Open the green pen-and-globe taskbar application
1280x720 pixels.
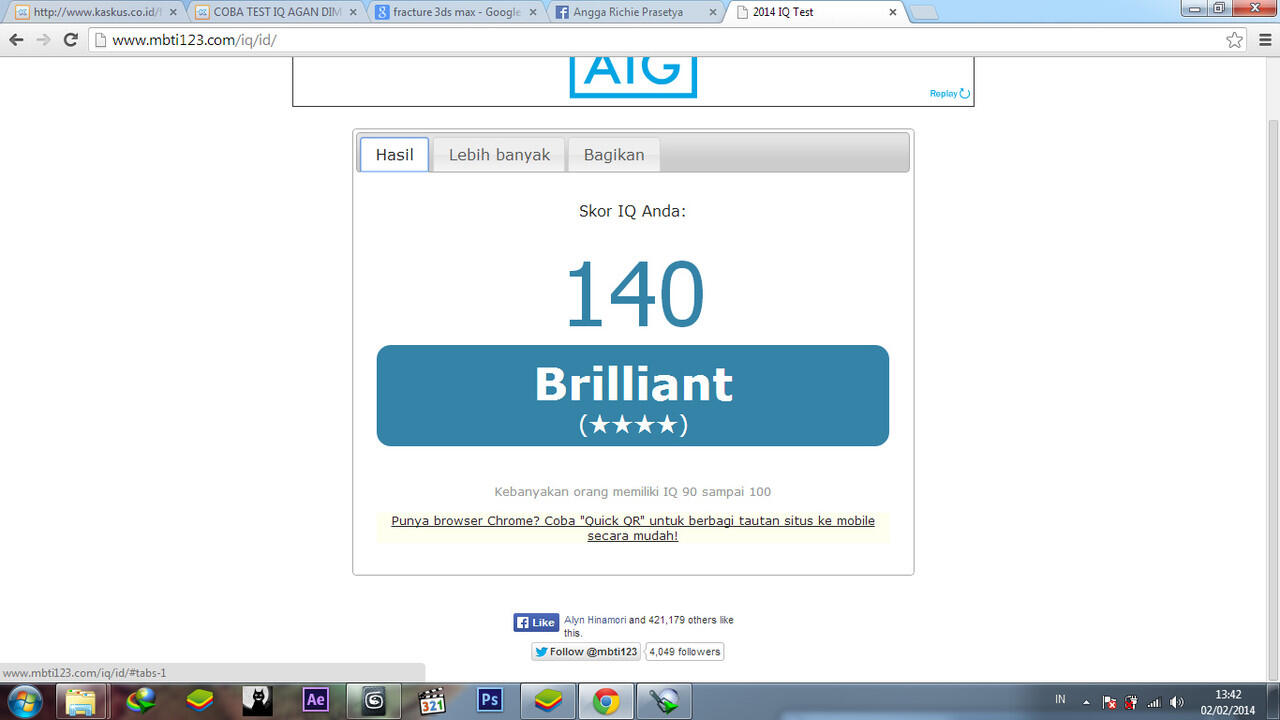(664, 701)
